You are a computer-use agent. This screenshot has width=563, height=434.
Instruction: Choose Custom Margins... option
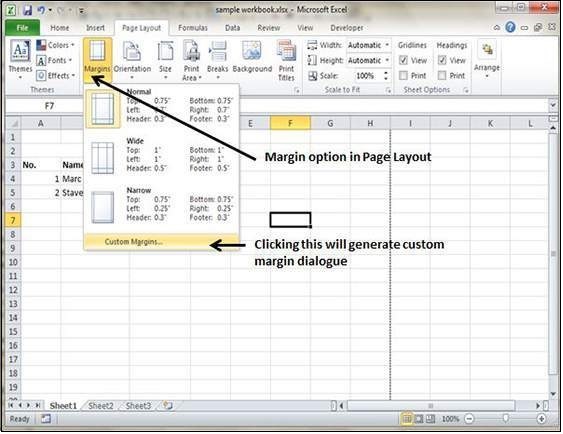coord(162,242)
